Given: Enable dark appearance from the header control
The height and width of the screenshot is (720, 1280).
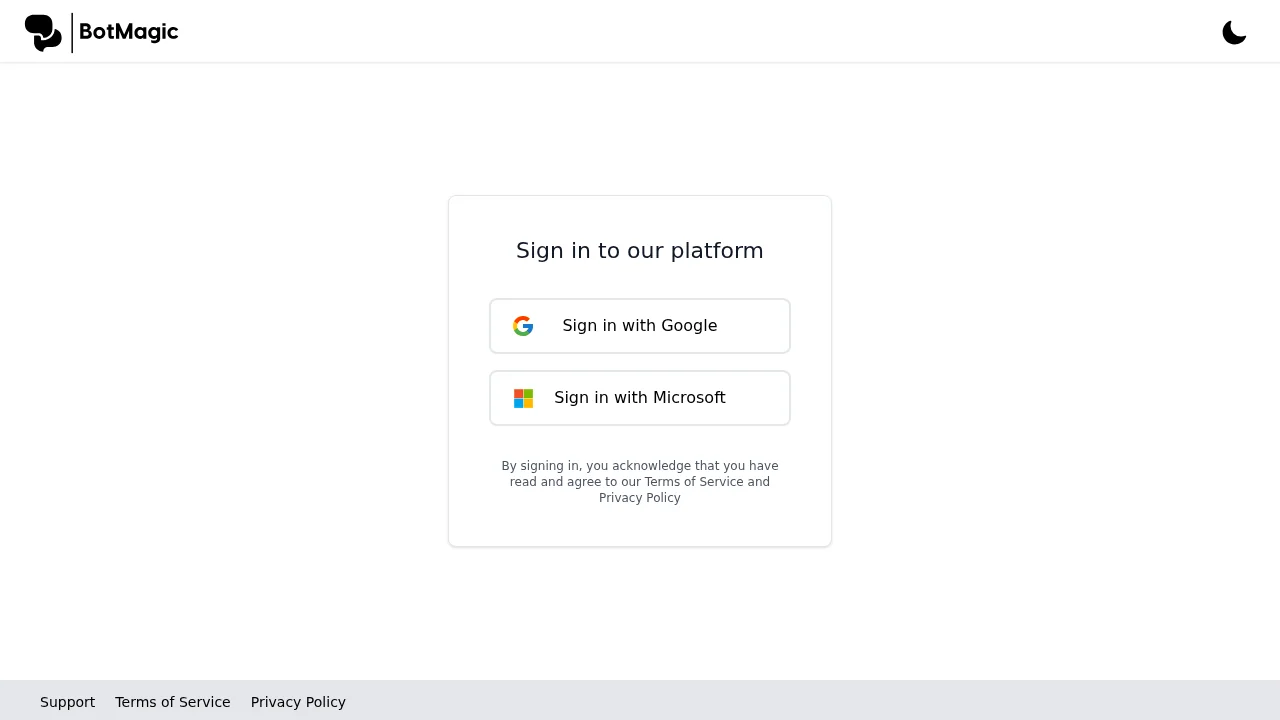Looking at the screenshot, I should (x=1234, y=32).
